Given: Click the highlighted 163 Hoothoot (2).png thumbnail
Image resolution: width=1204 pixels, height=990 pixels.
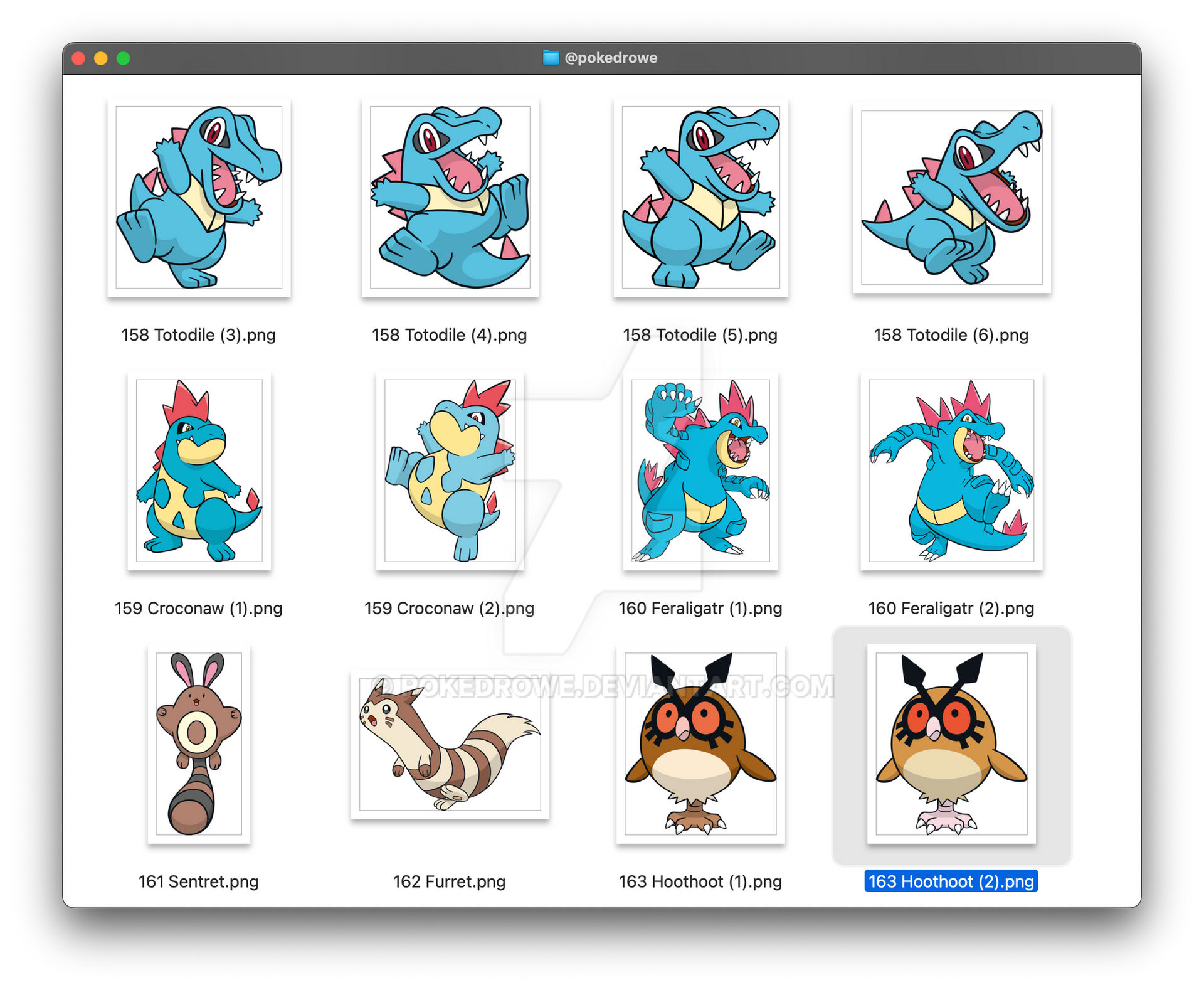Looking at the screenshot, I should tap(951, 744).
